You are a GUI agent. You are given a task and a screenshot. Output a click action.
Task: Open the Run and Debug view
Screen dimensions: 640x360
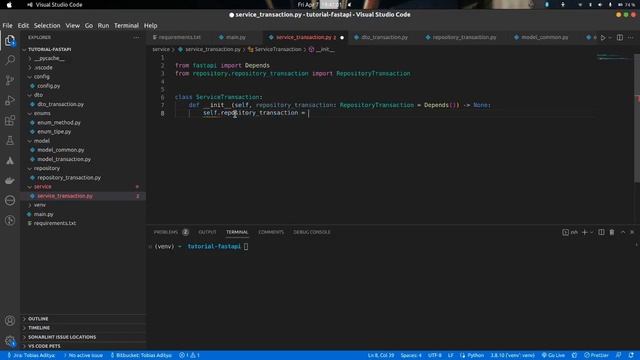[10, 100]
